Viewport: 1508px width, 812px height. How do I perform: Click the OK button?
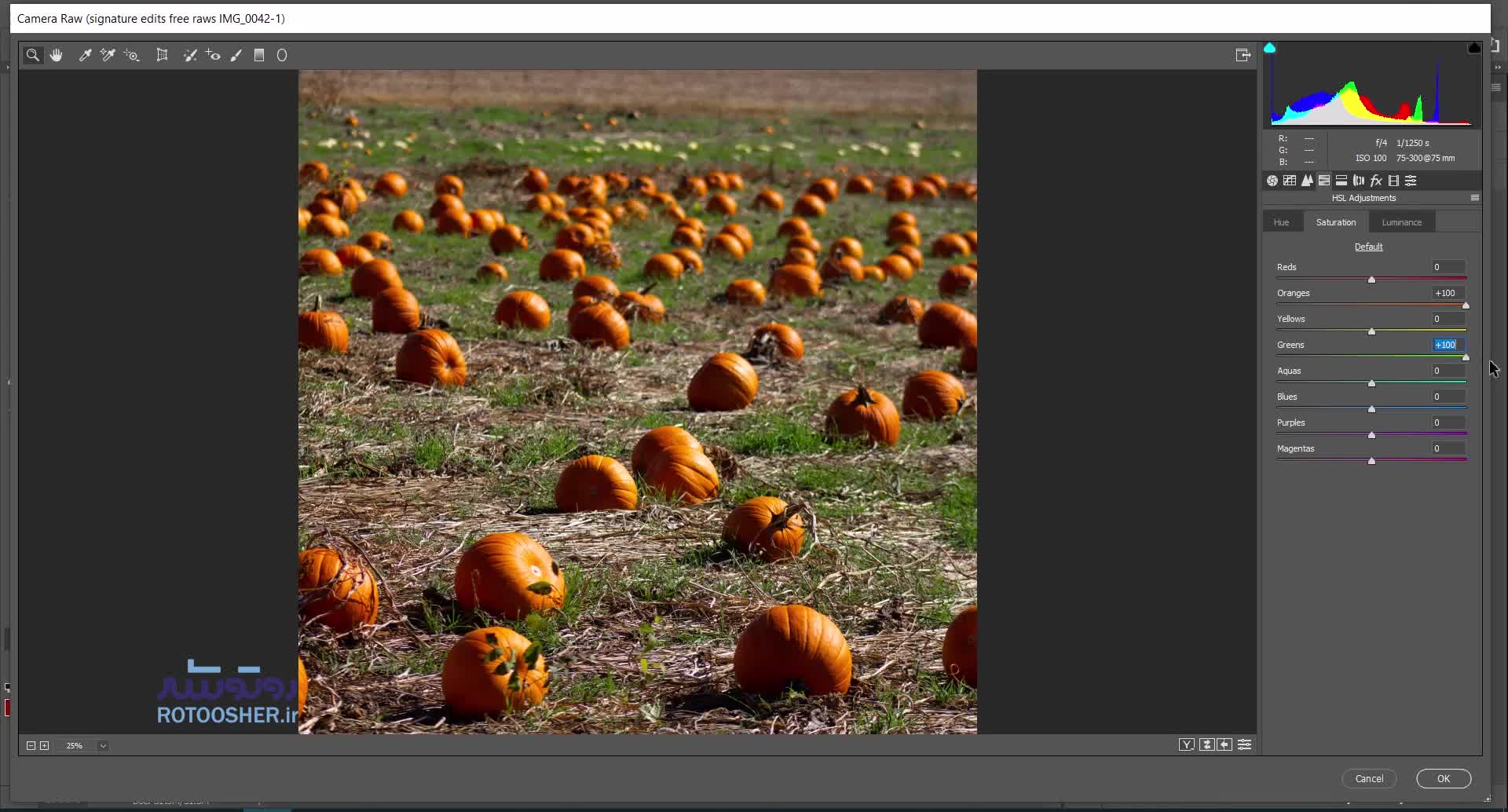1443,778
